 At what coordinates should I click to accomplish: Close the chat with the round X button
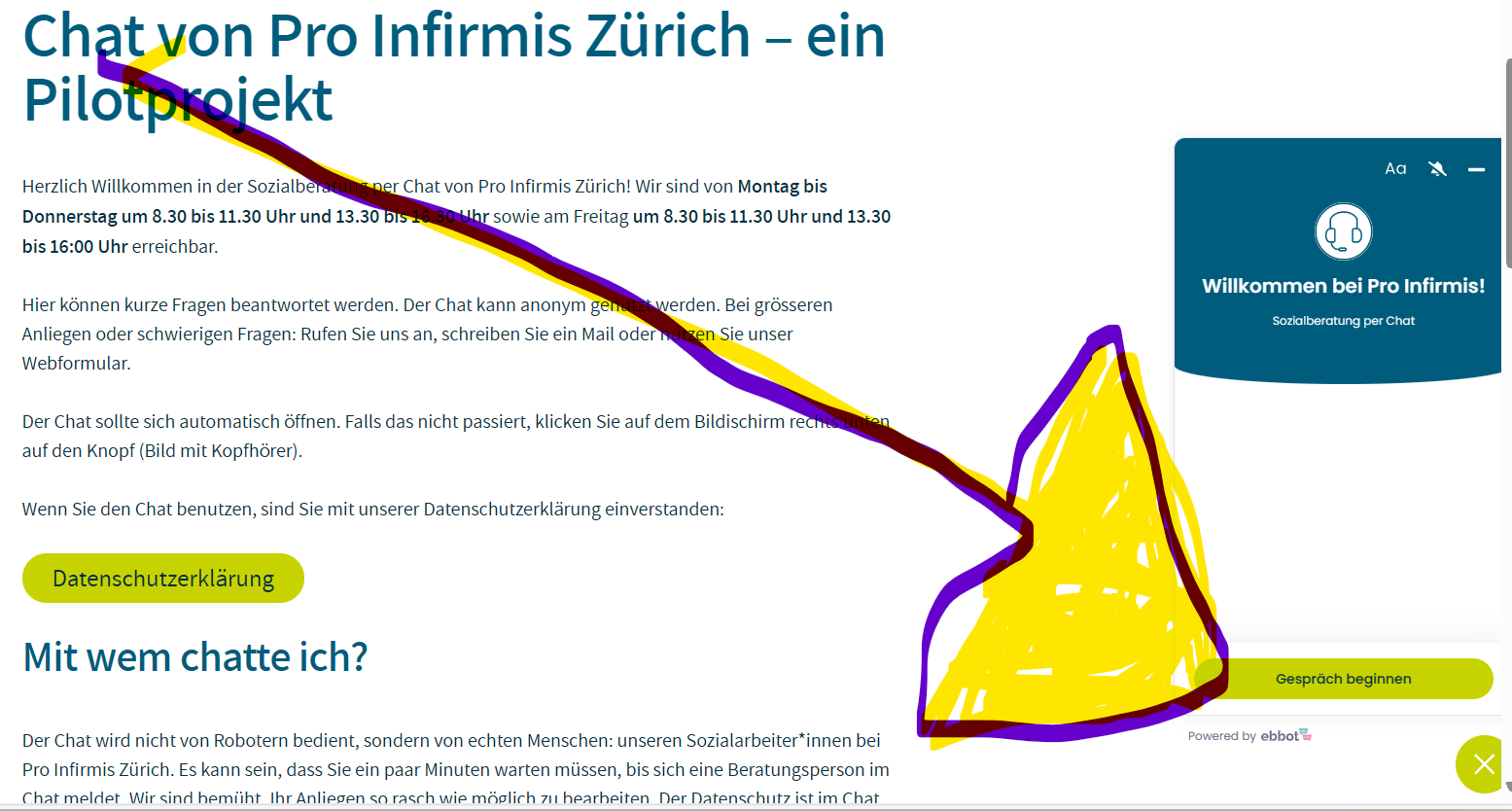1483,764
